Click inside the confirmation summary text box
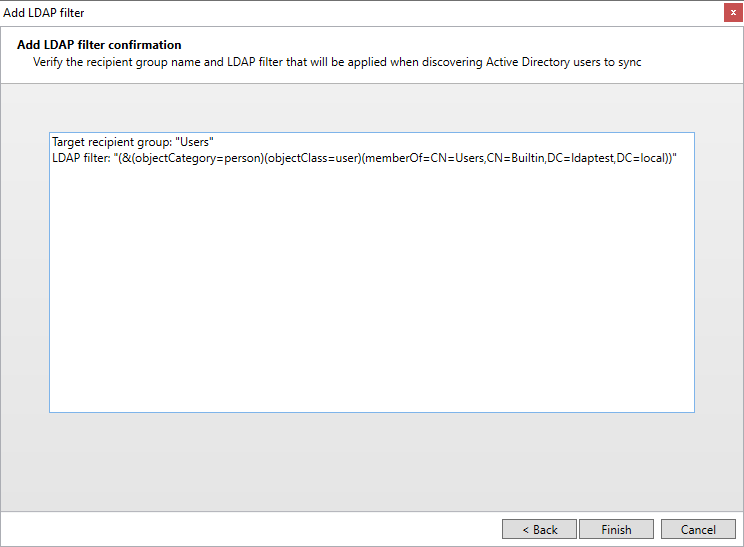This screenshot has width=744, height=547. (372, 272)
